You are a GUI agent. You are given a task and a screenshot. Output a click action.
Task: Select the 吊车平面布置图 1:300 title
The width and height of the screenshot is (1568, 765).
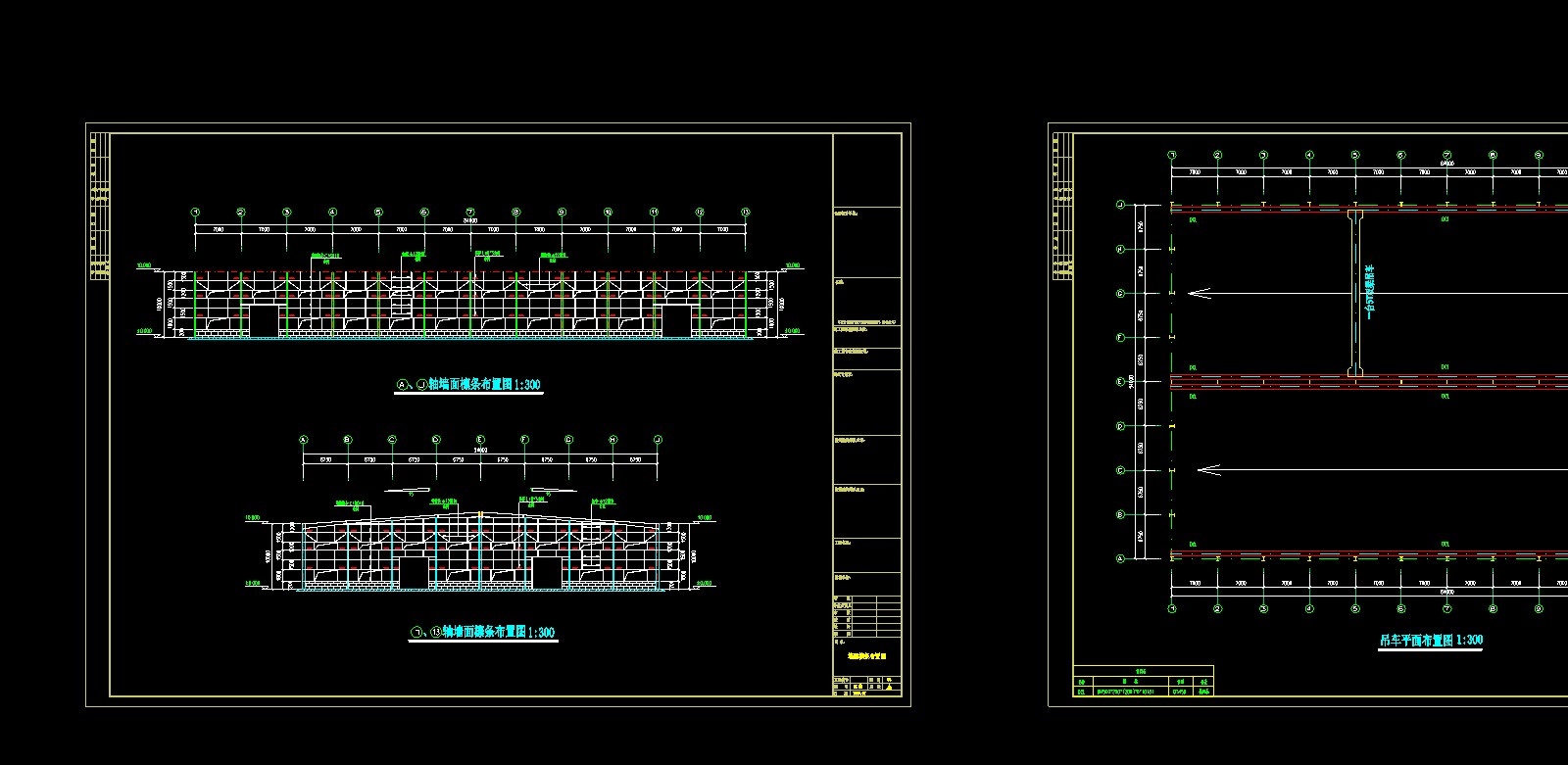1431,641
